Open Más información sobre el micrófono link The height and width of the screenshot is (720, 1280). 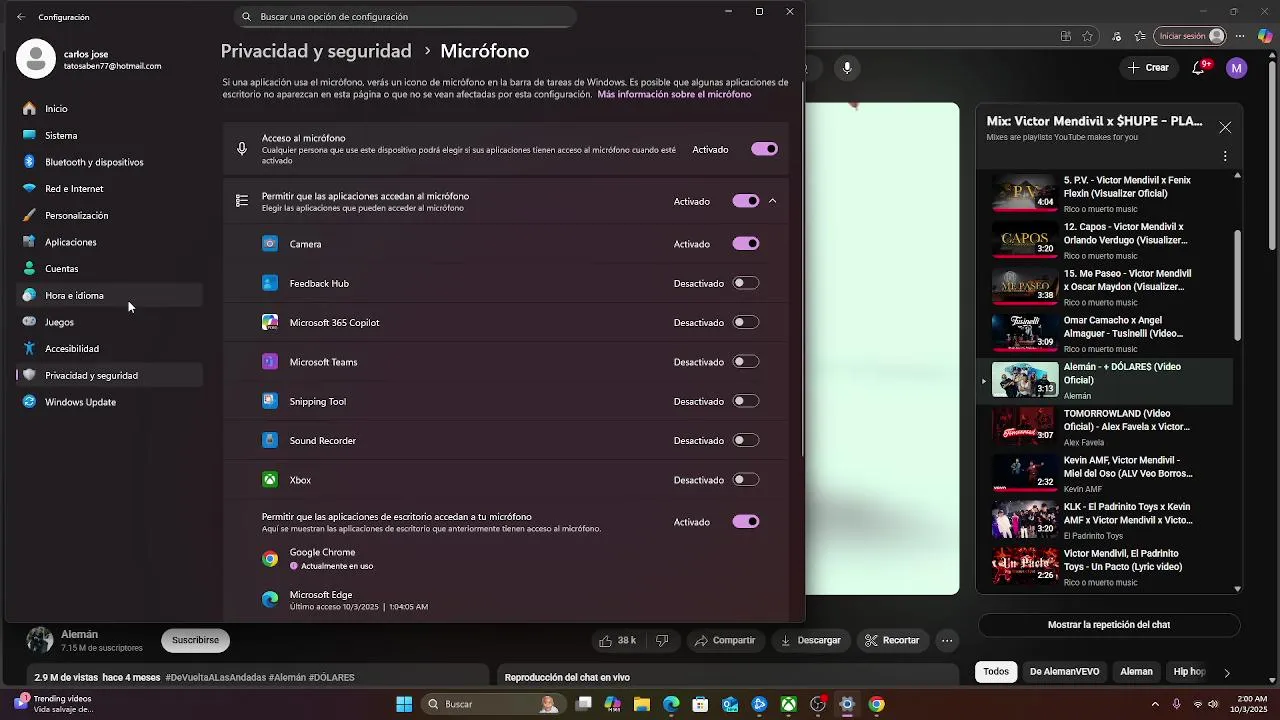click(674, 94)
